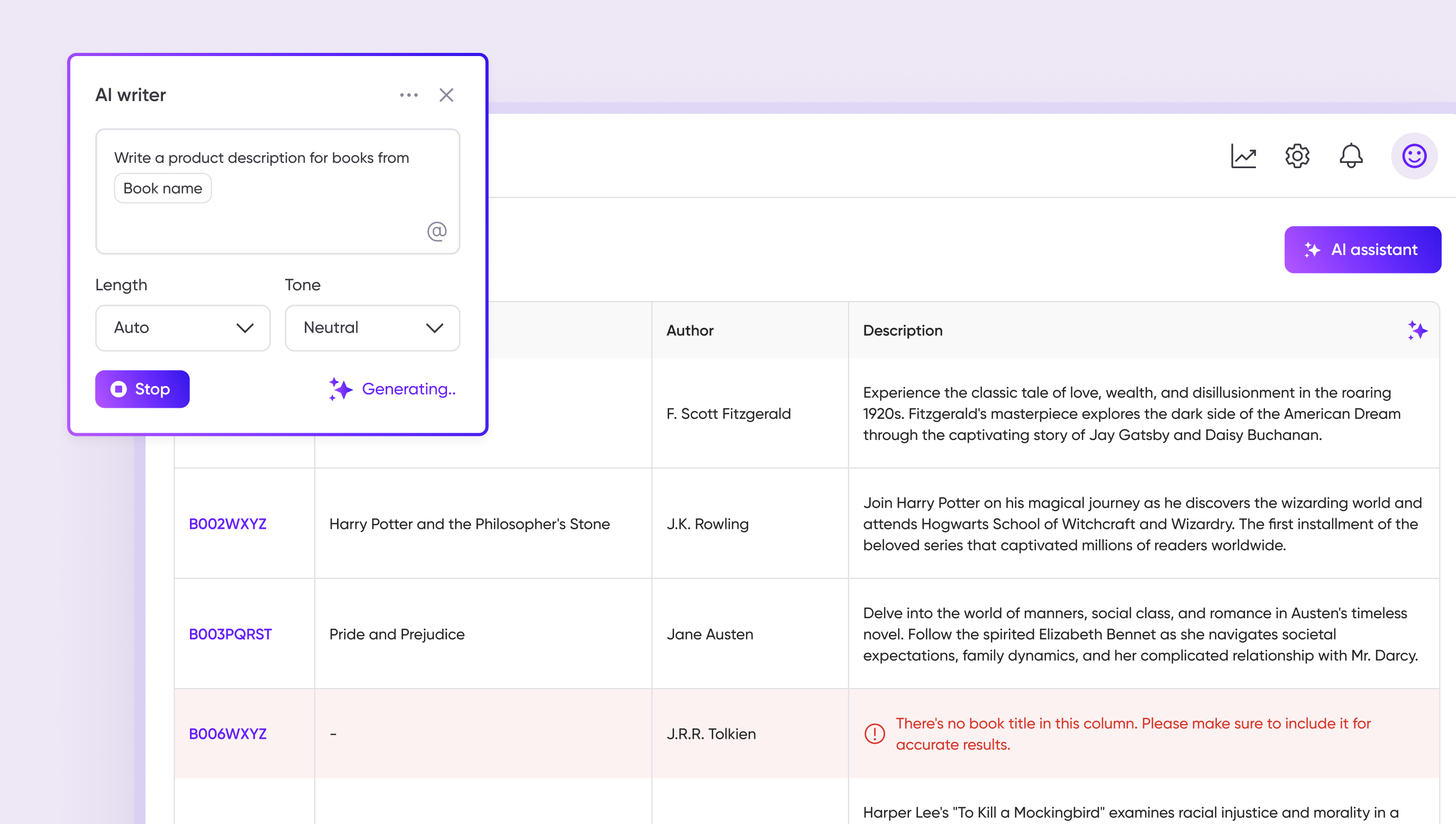Select the Book name tag chip
Screen dimensions: 1456x824
(163, 188)
